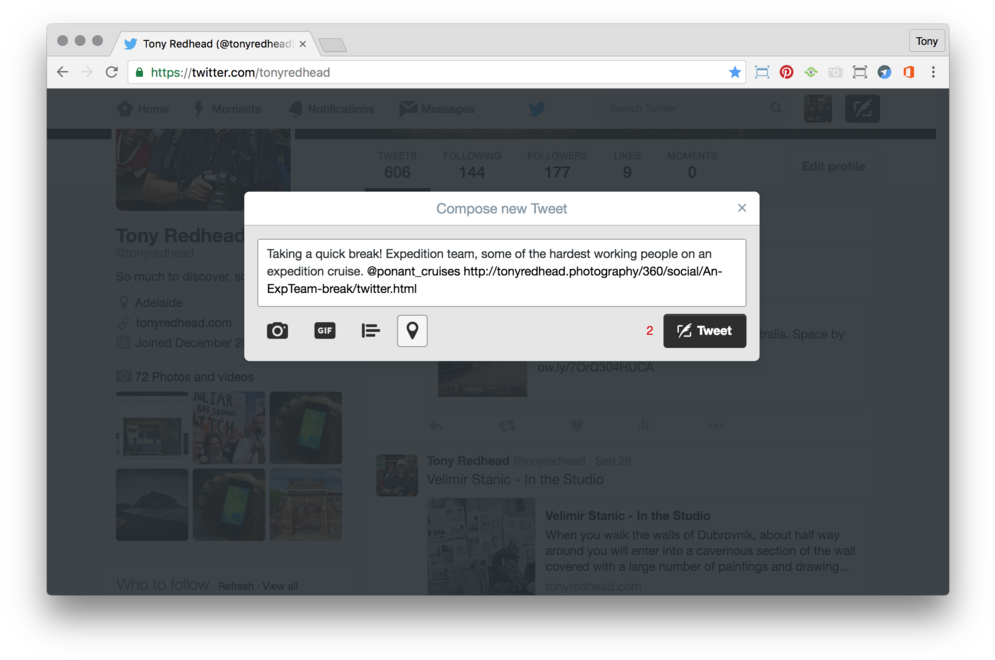Open the Velimir Stanic - In the Studio card title
The image size is (995, 660).
click(628, 515)
